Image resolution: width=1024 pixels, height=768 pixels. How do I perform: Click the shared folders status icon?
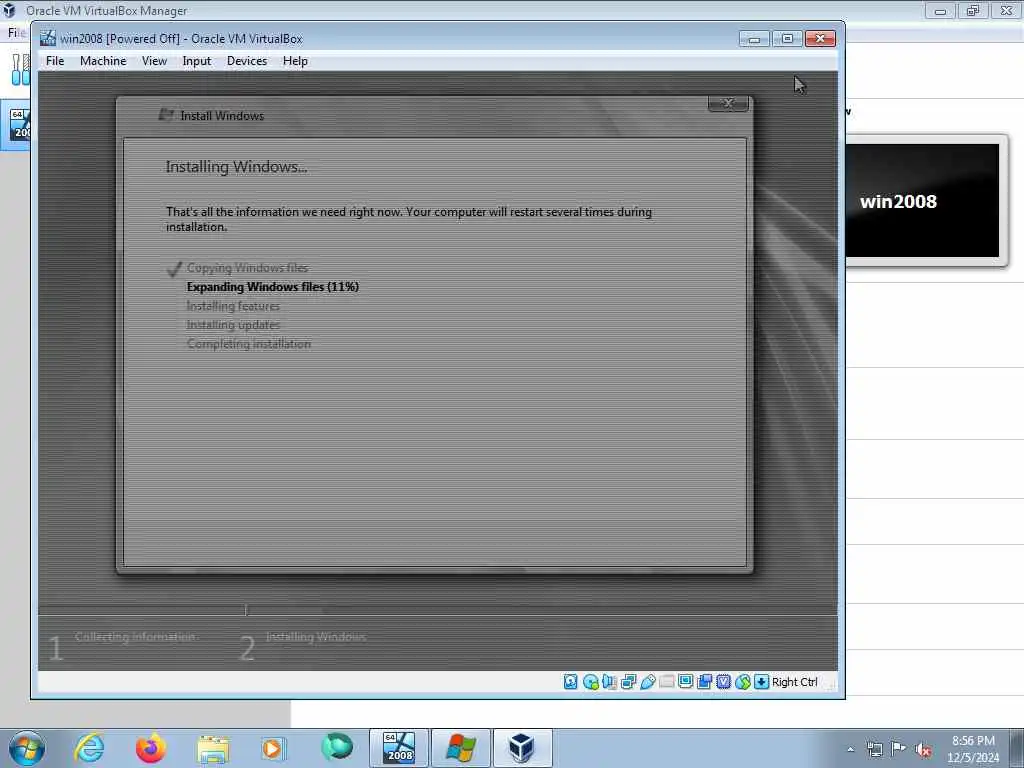pos(667,682)
